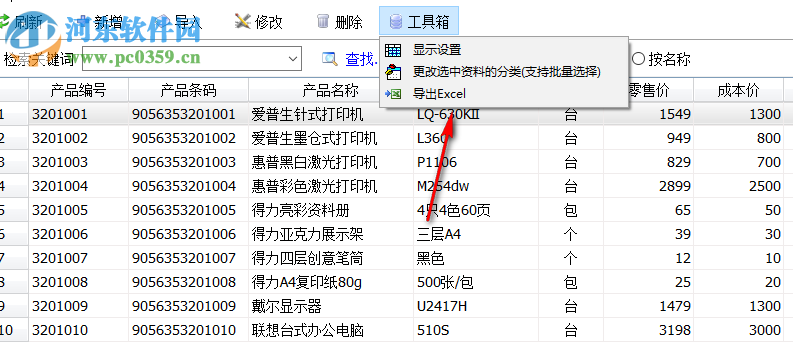Click model cell U2417H
Viewport: 793px width, 361px height.
(x=475, y=306)
